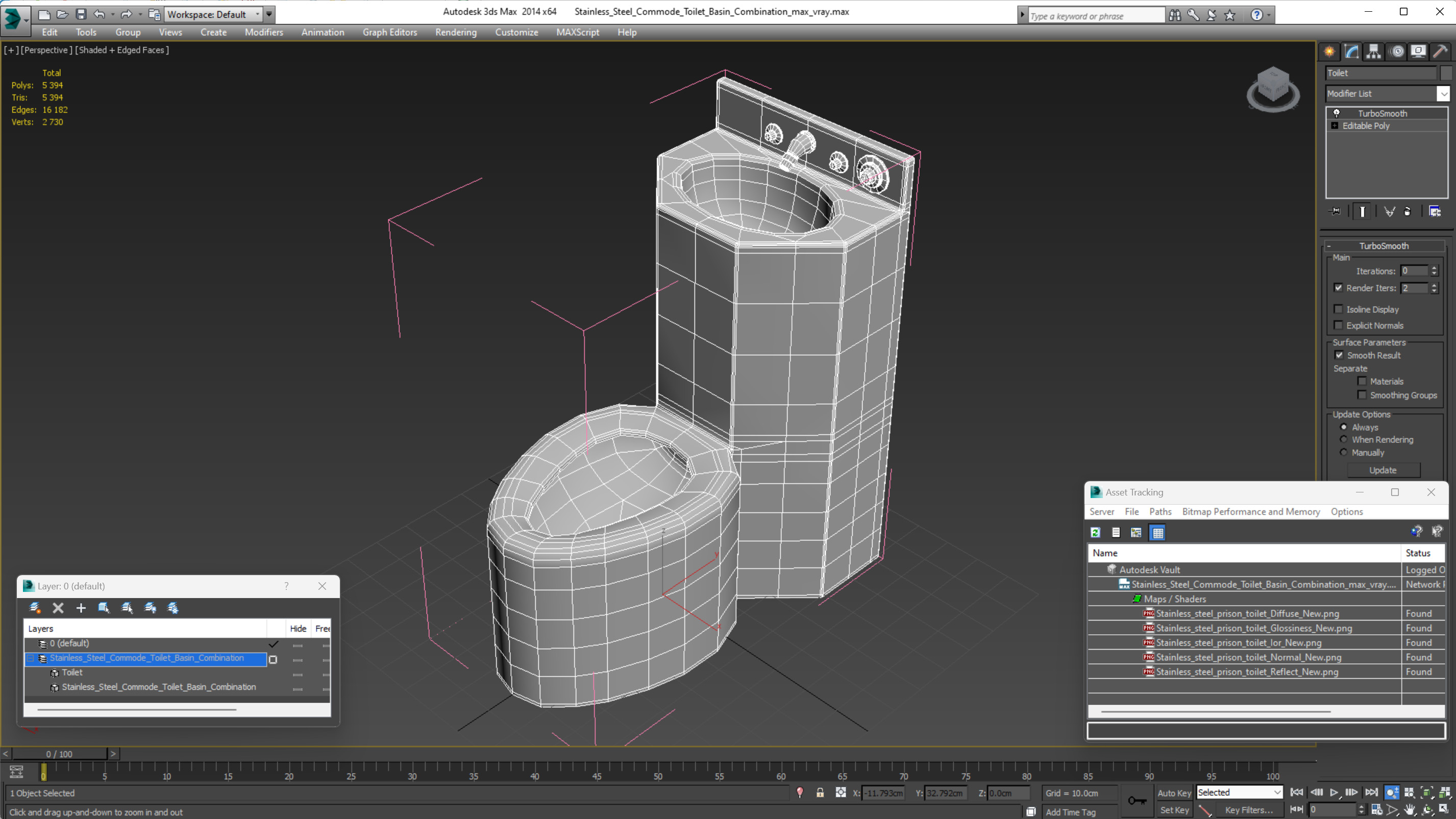Click the Undo arrow icon
This screenshot has width=1456, height=819.
[x=99, y=14]
